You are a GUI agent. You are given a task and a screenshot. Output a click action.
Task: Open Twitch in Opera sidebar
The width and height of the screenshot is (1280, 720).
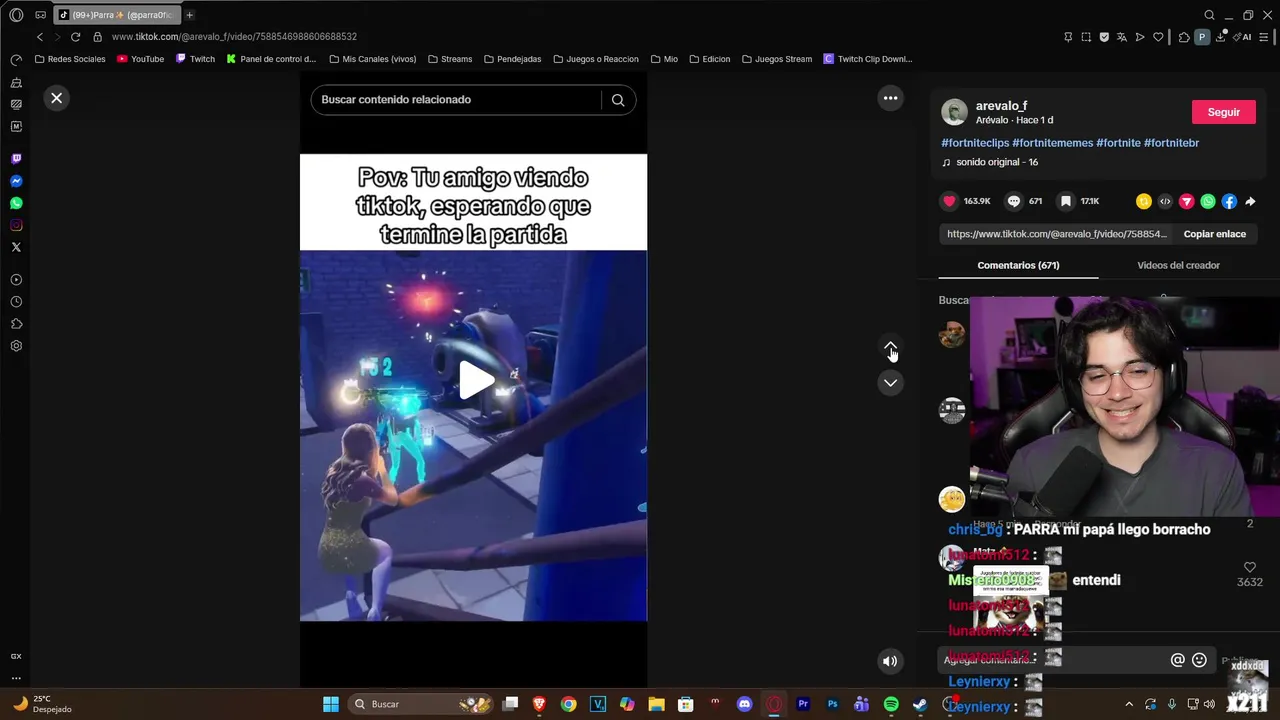pyautogui.click(x=16, y=159)
